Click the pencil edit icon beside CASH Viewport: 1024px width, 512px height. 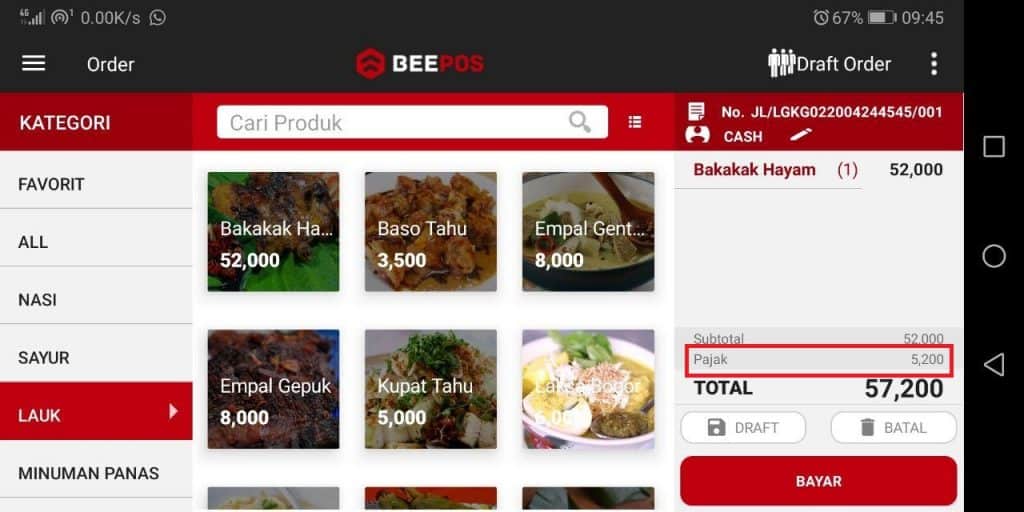click(801, 135)
